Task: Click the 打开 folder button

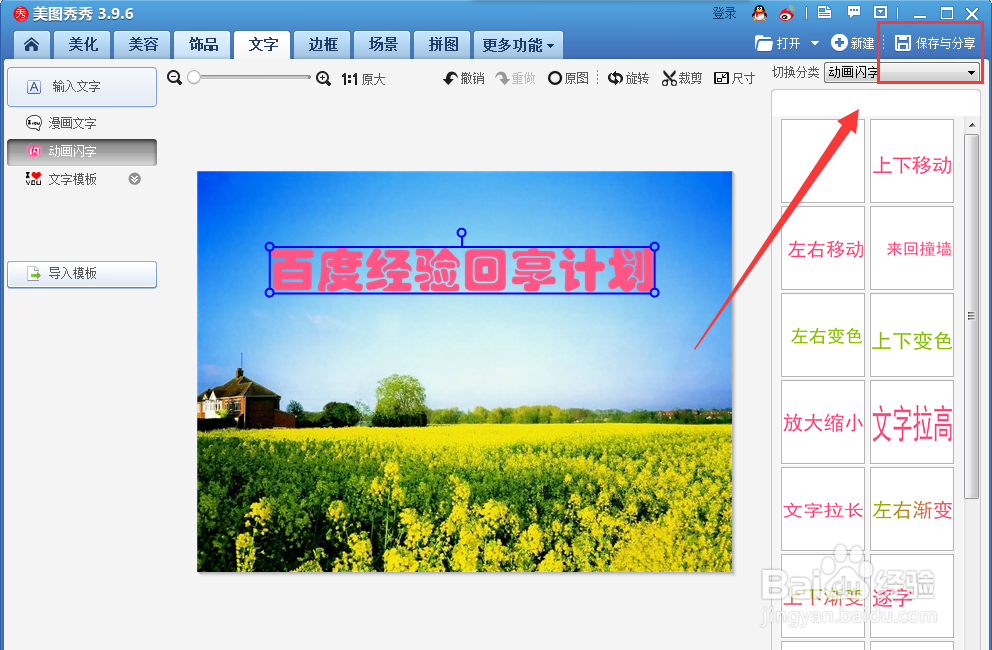Action: pyautogui.click(x=778, y=43)
